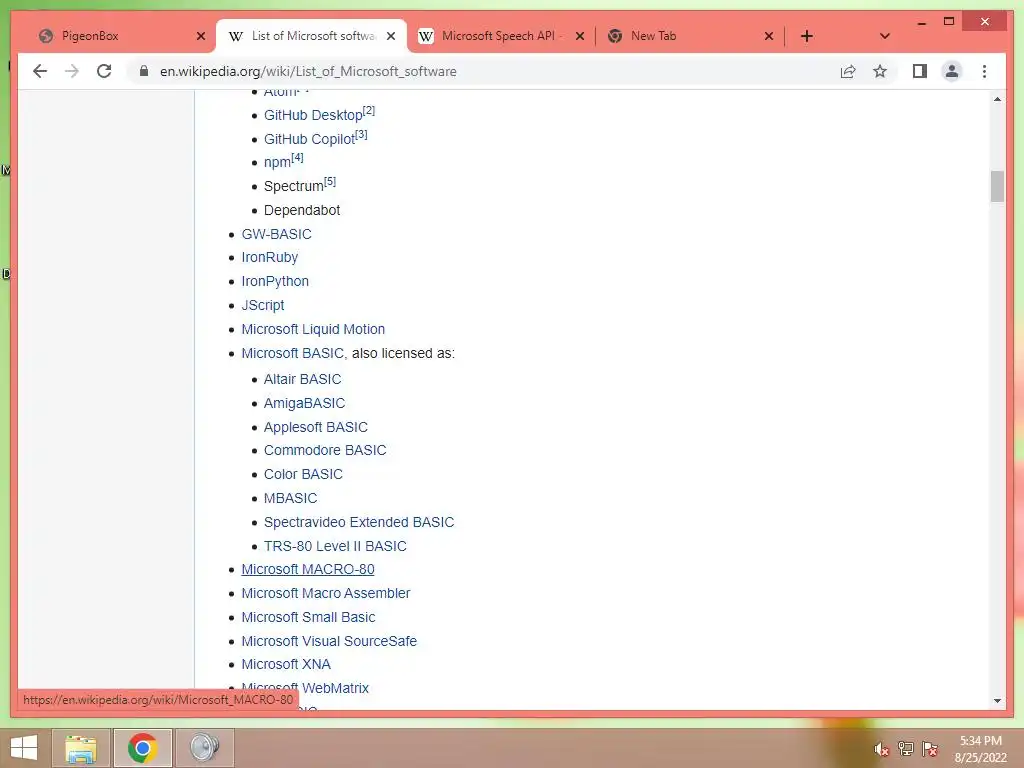Open the AmigaBASIC article
This screenshot has width=1024, height=768.
click(x=304, y=404)
